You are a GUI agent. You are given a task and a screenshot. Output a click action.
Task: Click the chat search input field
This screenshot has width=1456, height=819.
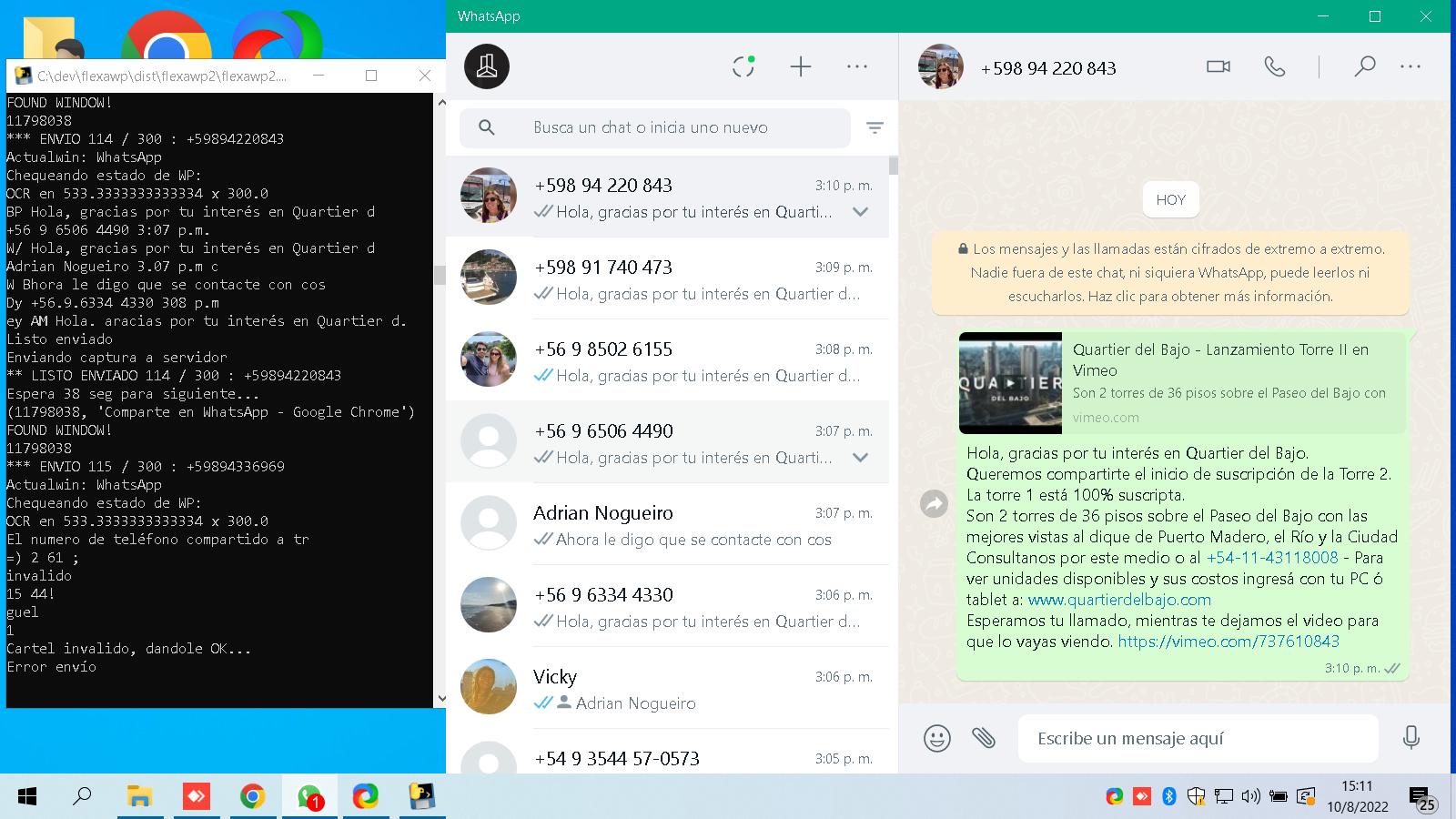(655, 127)
